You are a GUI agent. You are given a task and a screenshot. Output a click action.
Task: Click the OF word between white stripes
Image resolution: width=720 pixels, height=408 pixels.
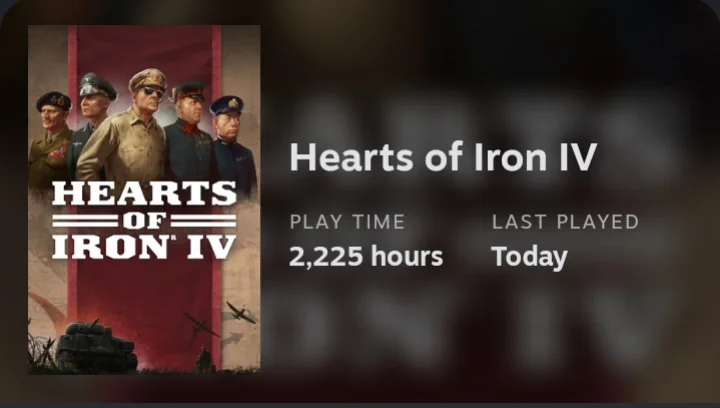(144, 221)
